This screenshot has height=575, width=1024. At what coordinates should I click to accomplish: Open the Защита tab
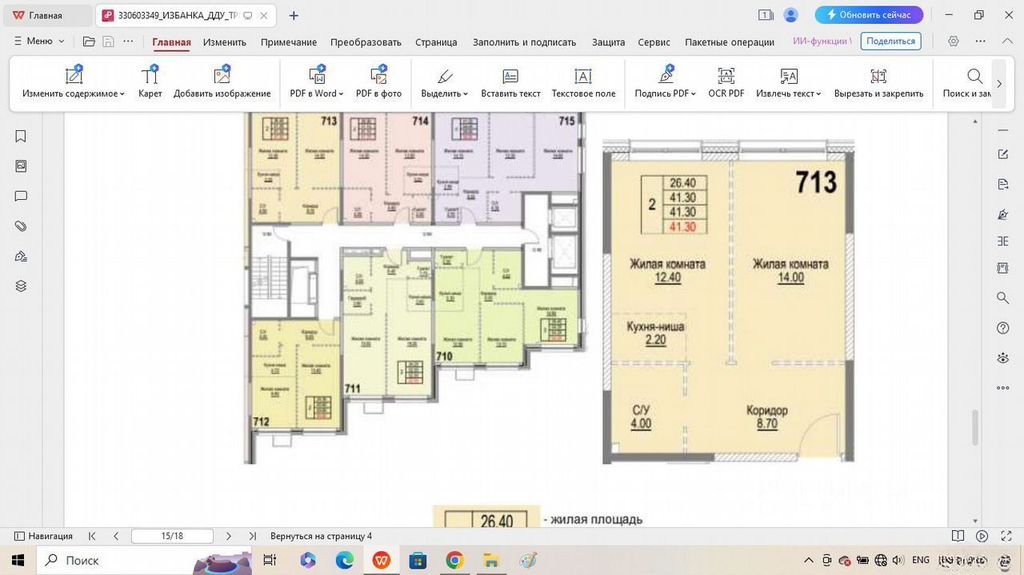pos(608,42)
